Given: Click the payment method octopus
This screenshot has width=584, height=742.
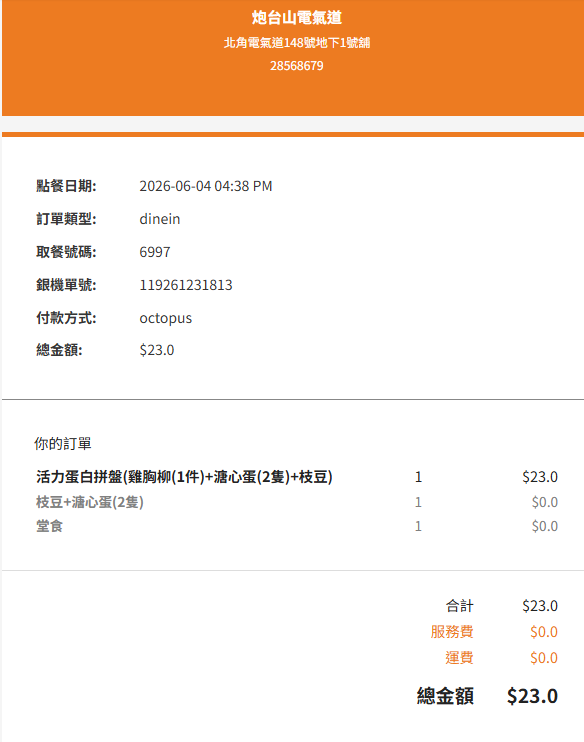Looking at the screenshot, I should pyautogui.click(x=166, y=318).
